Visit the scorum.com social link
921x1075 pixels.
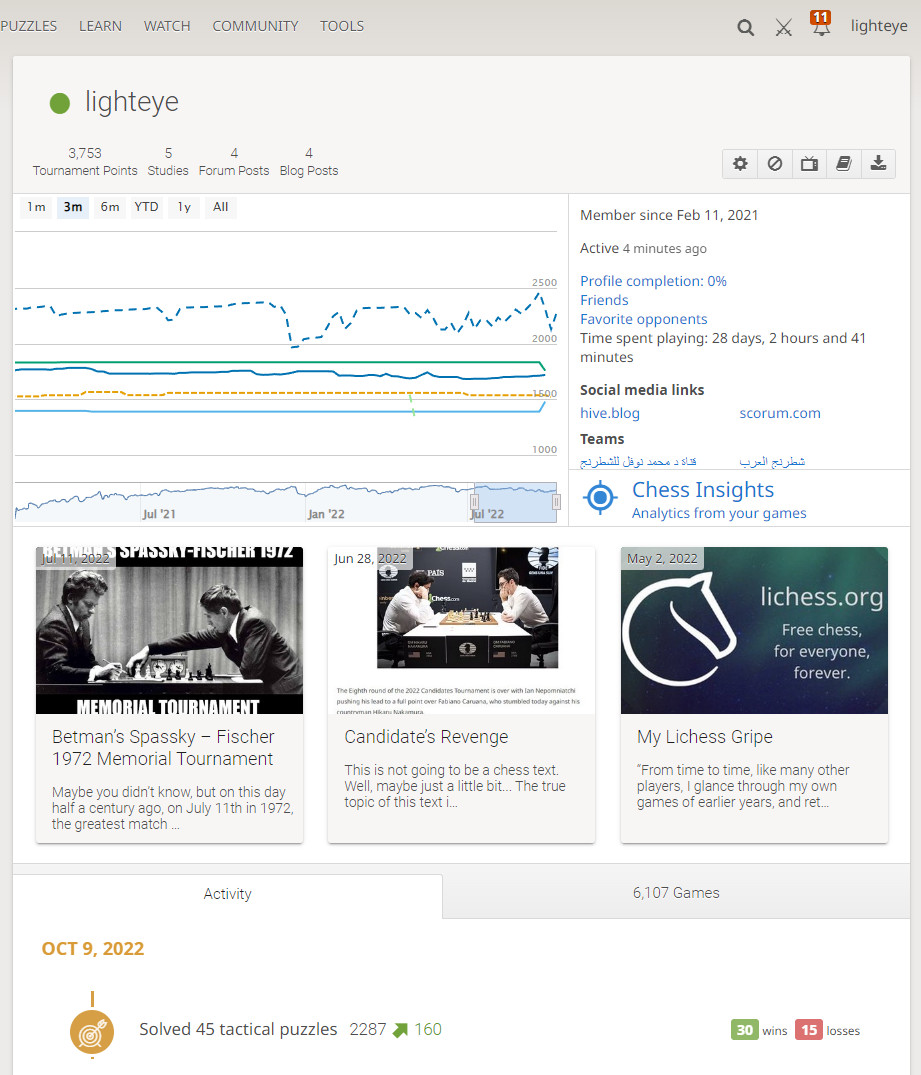[x=780, y=413]
